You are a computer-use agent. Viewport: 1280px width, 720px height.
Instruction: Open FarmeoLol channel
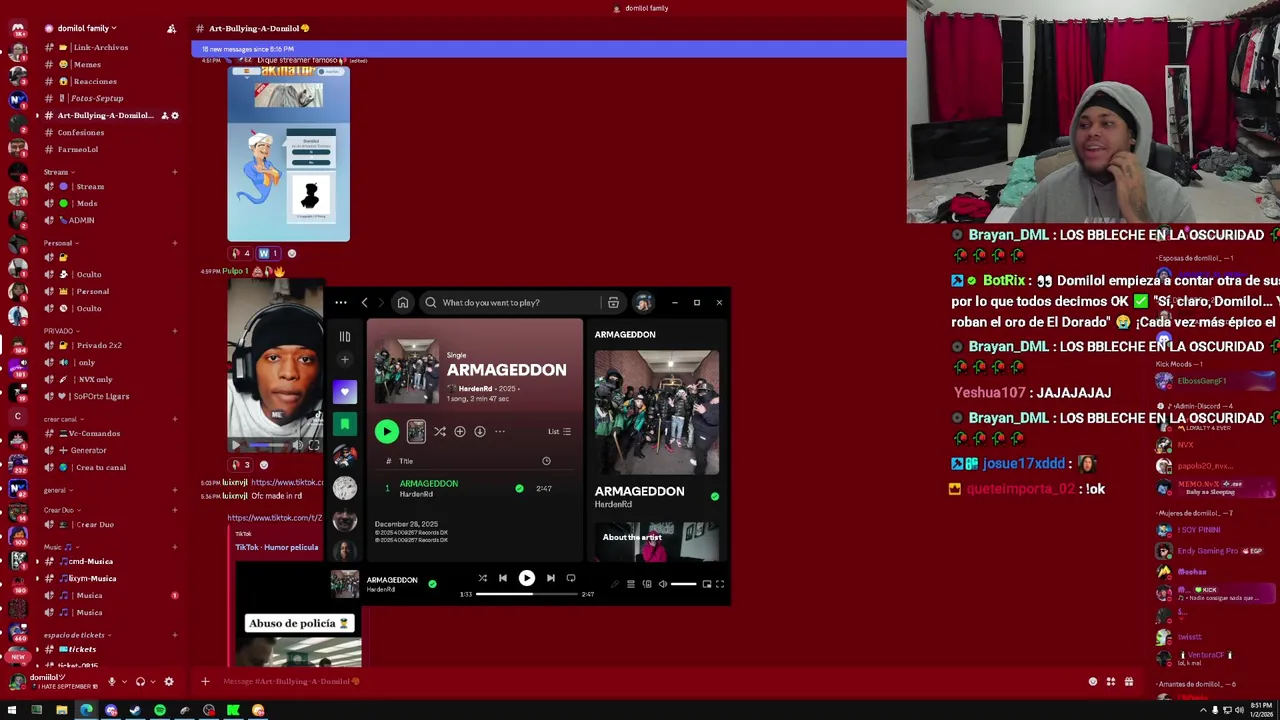click(78, 149)
